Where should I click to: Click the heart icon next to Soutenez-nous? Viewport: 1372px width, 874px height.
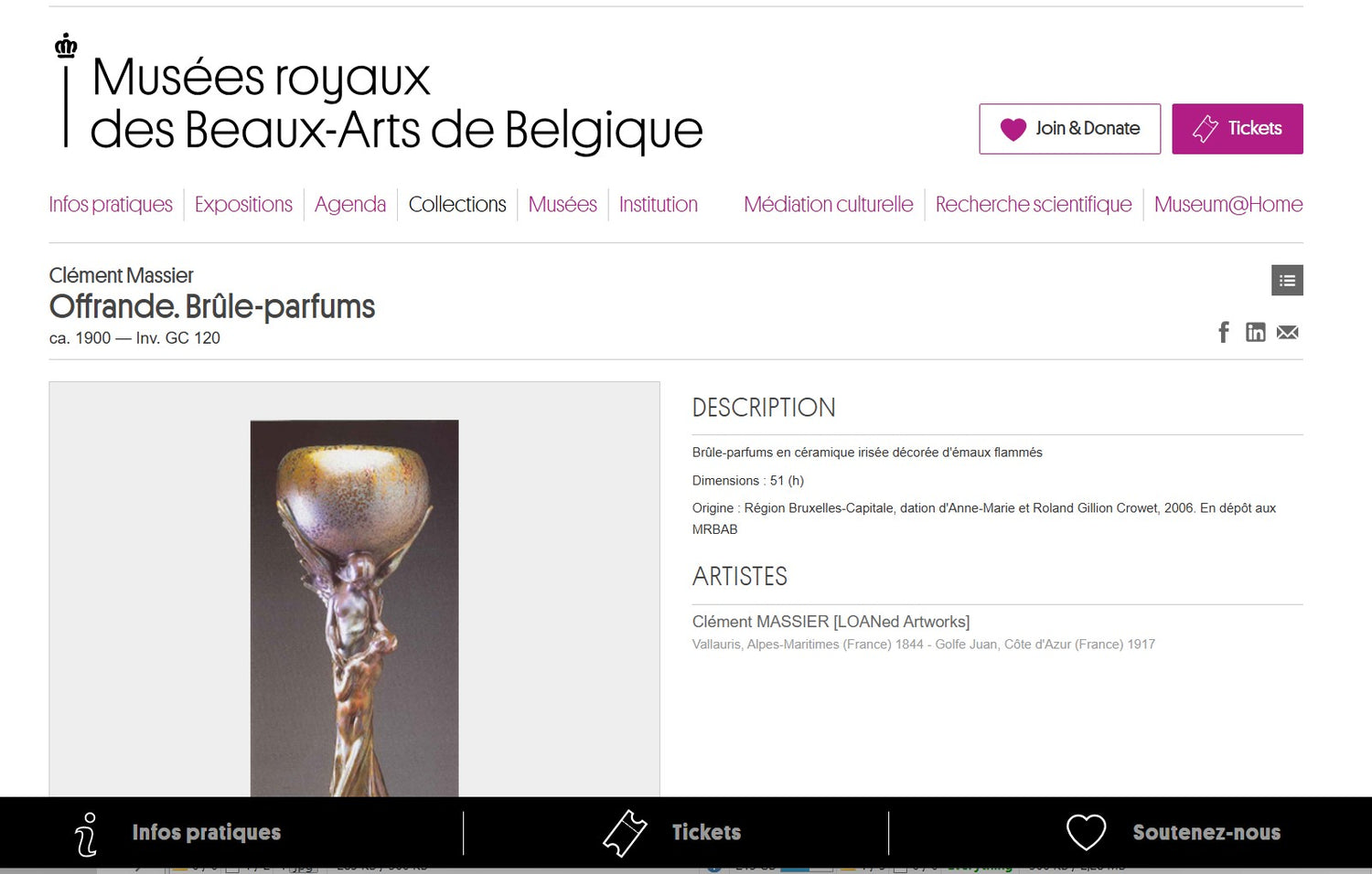pyautogui.click(x=1087, y=833)
